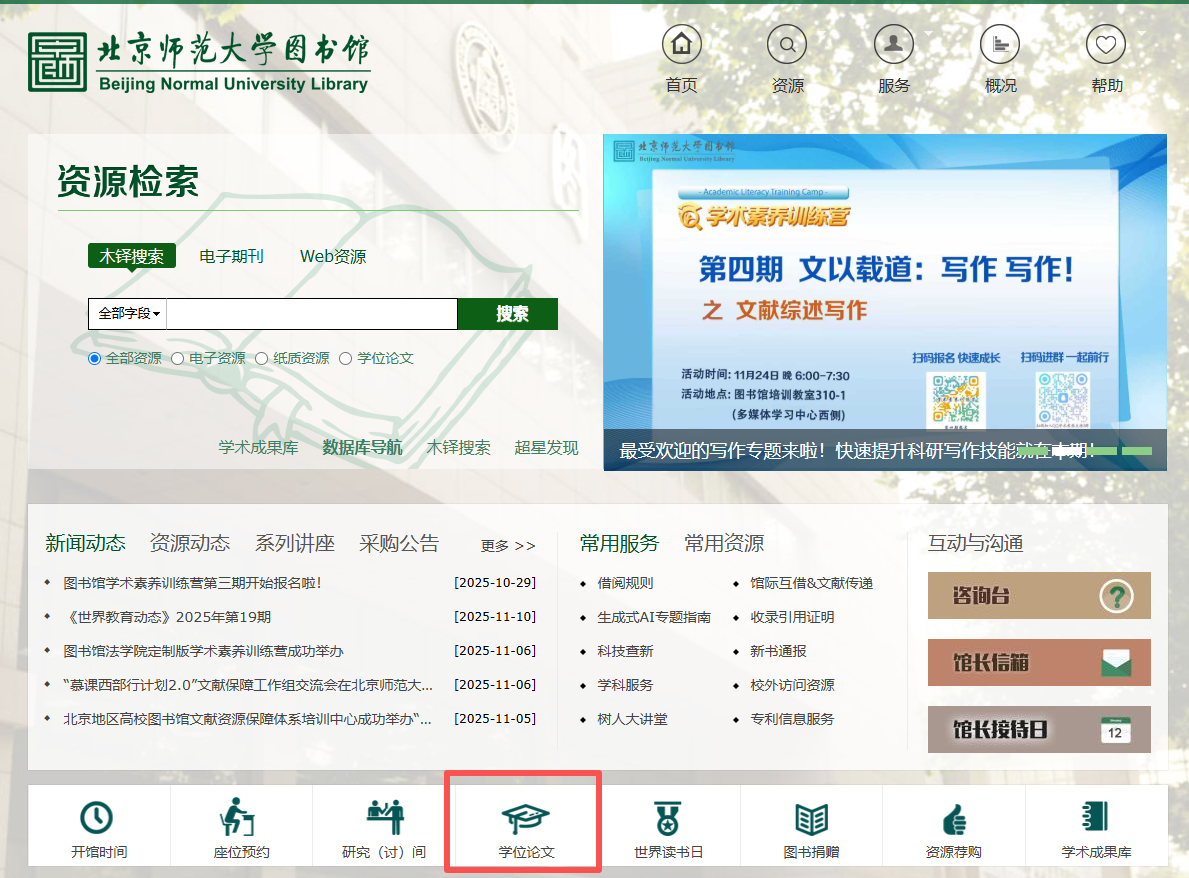
Task: Expand the 全部字段 field dropdown
Action: (x=128, y=314)
